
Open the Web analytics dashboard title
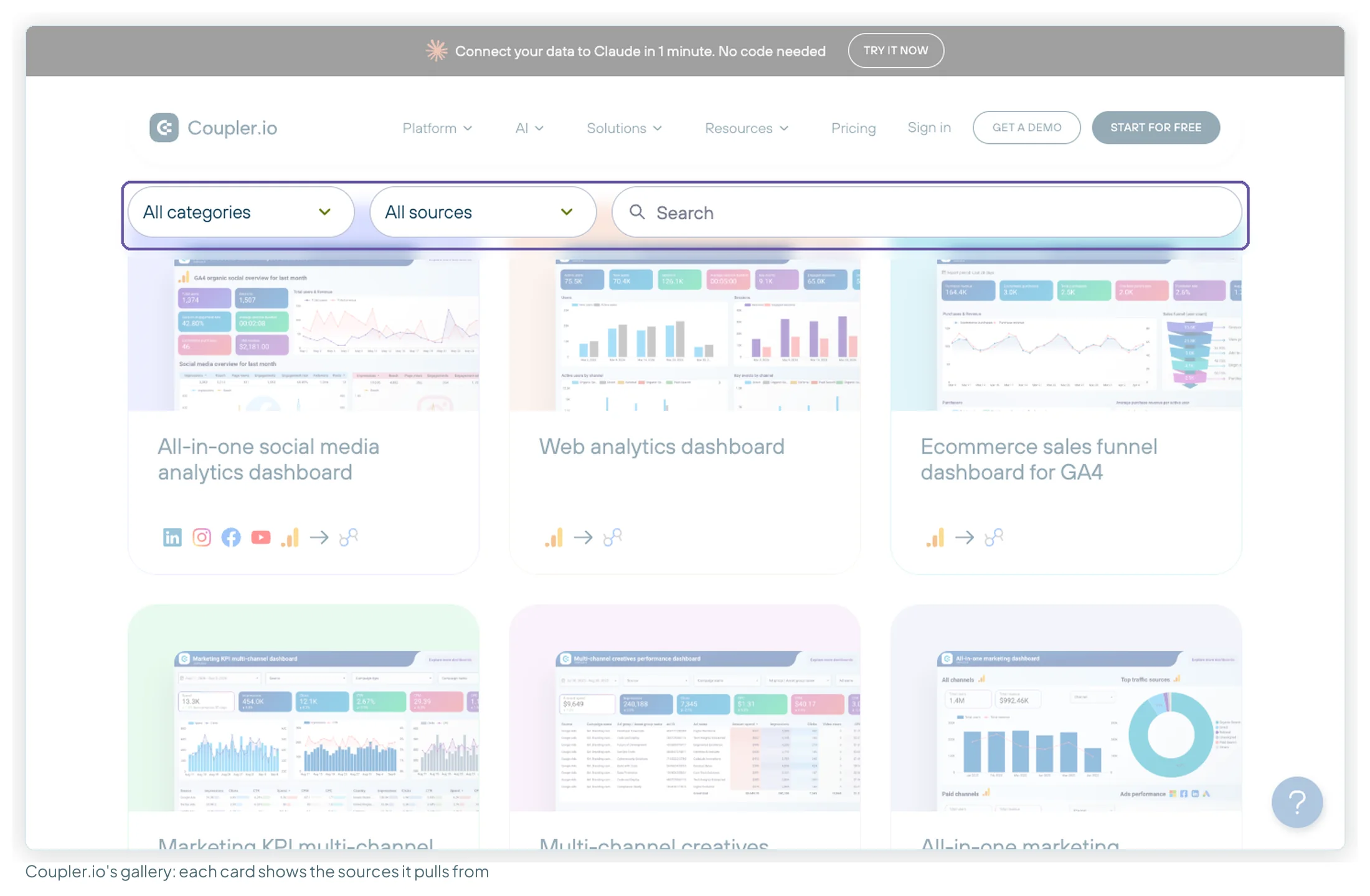662,446
